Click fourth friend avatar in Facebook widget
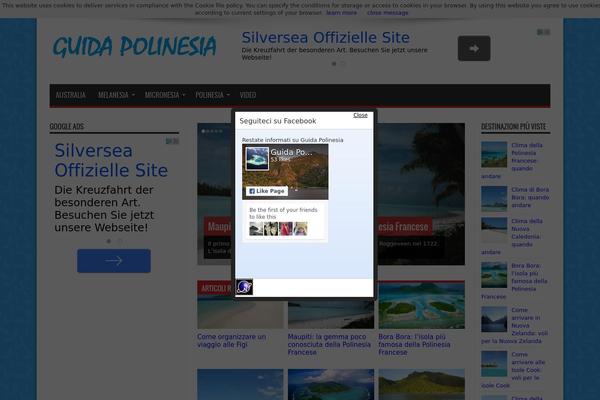The image size is (600, 400). click(300, 229)
